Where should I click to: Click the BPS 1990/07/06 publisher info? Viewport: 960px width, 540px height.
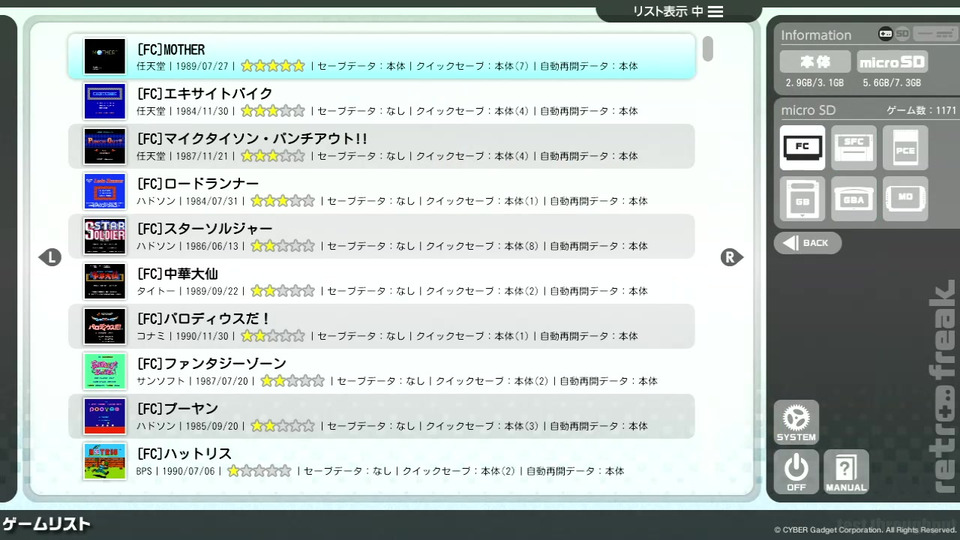point(176,471)
